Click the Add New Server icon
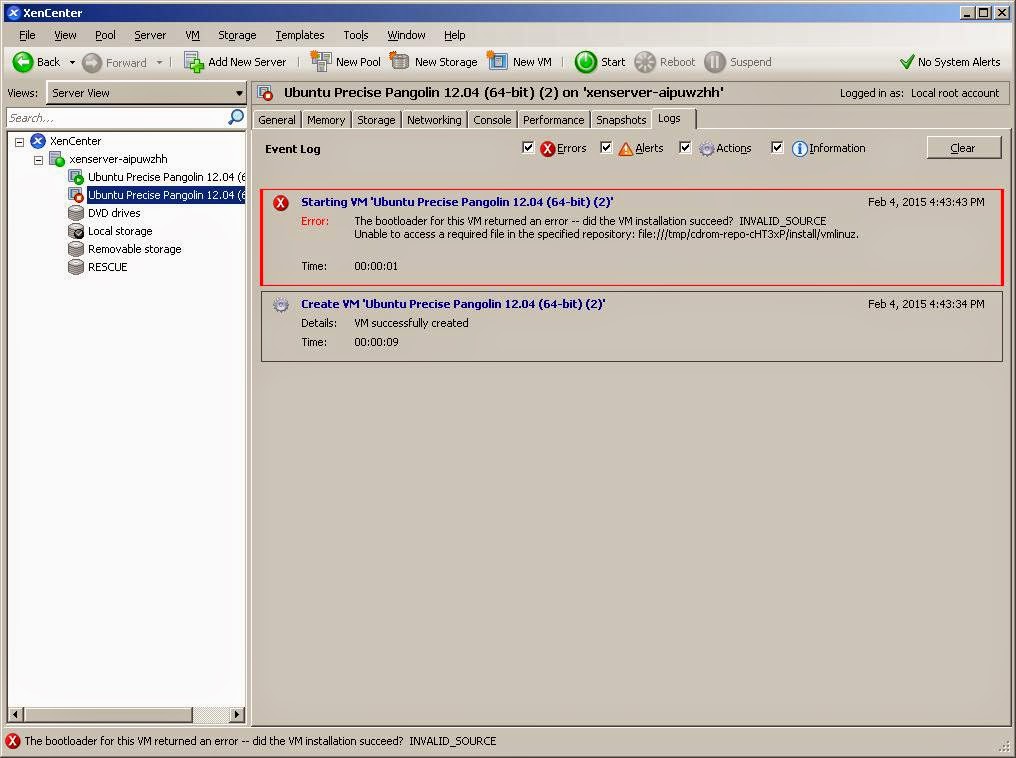Image resolution: width=1016 pixels, height=758 pixels. point(194,62)
